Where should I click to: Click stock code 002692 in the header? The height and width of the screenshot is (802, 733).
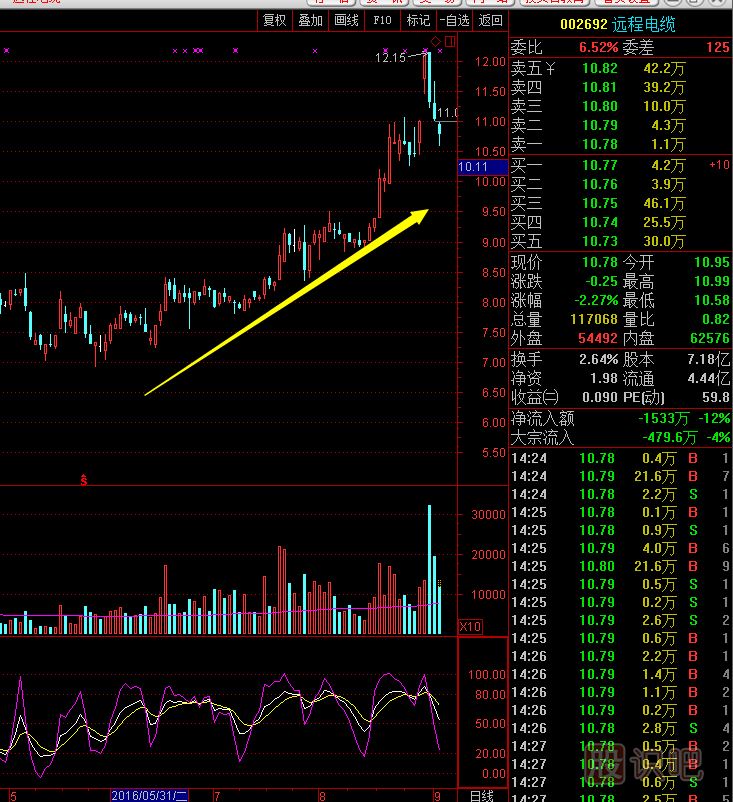click(581, 25)
